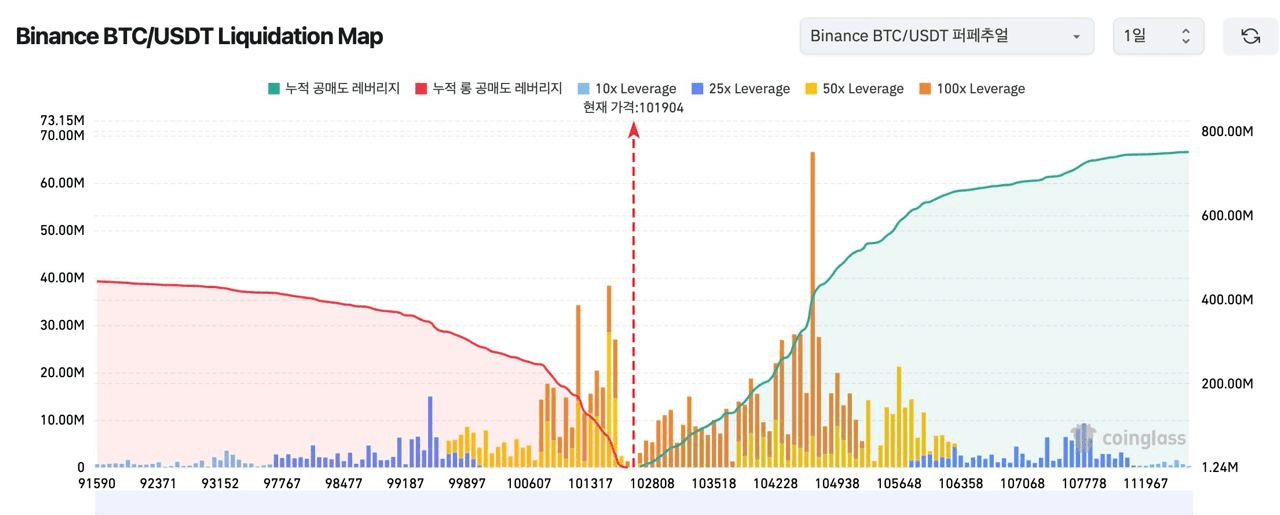
Task: Click the 800.00M right axis label
Action: pos(1226,132)
